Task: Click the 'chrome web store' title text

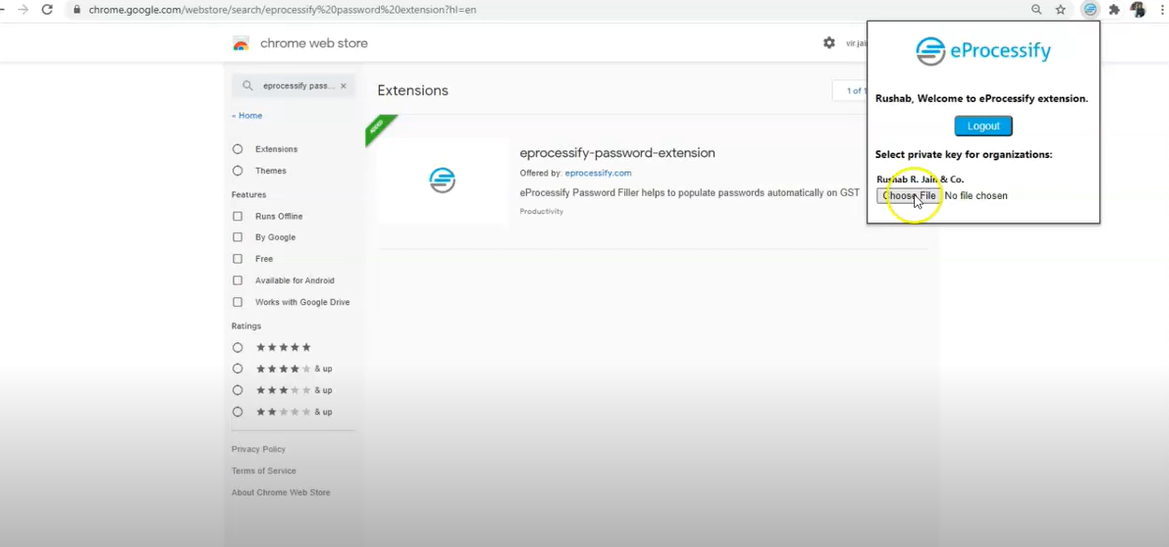Action: click(314, 43)
